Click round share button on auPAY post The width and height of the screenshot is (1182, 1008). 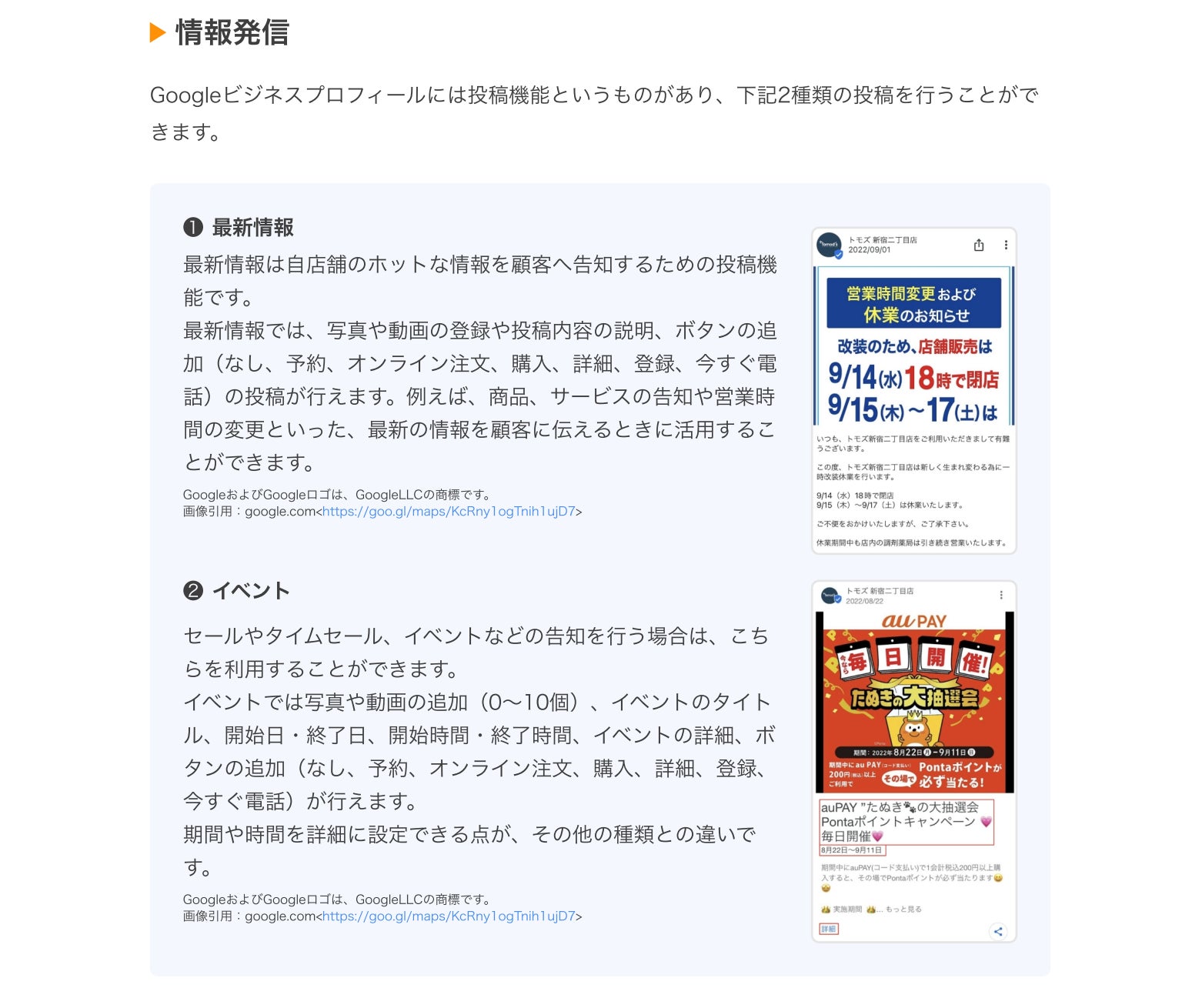point(998,931)
